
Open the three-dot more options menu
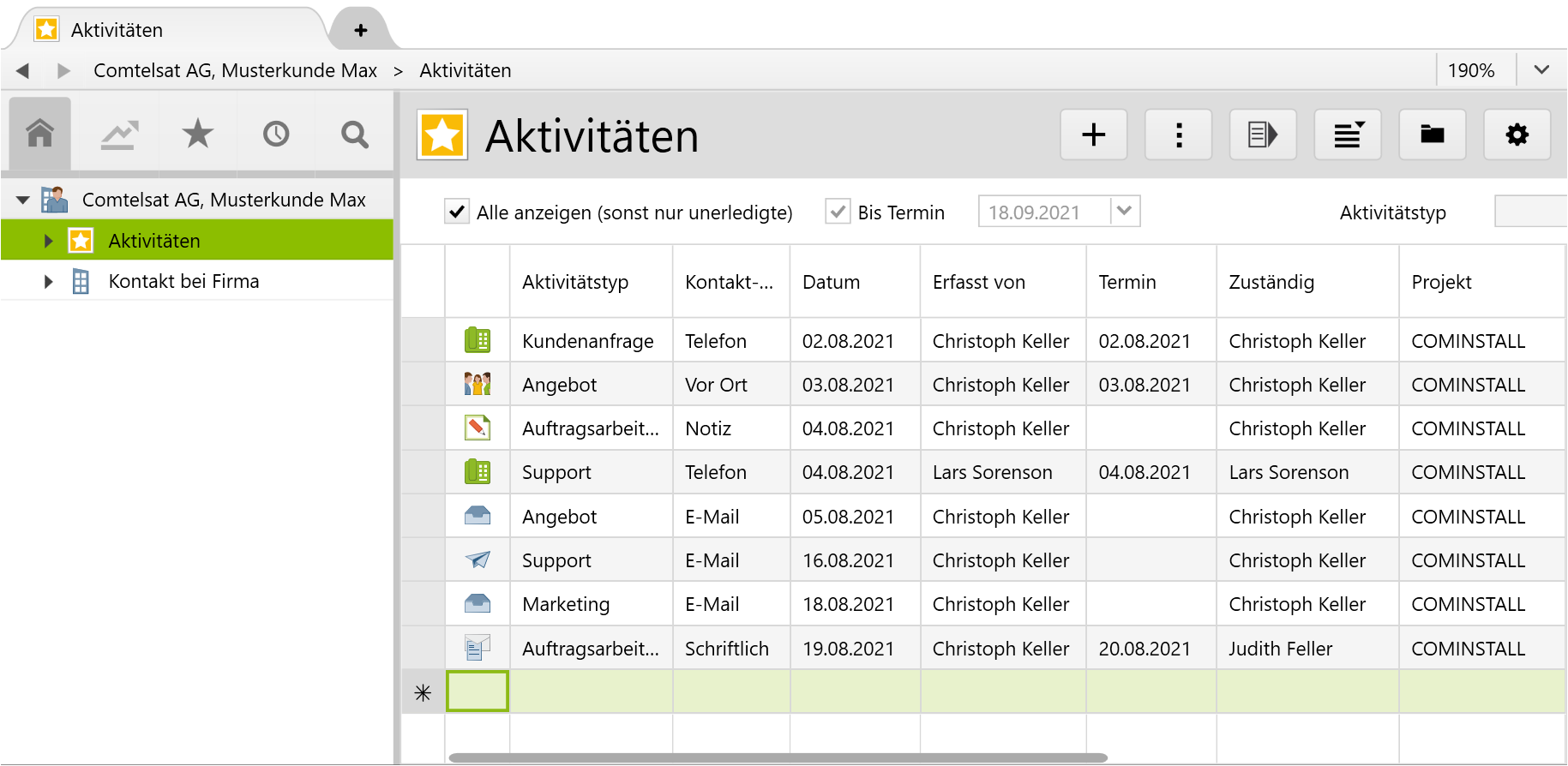[x=1178, y=135]
